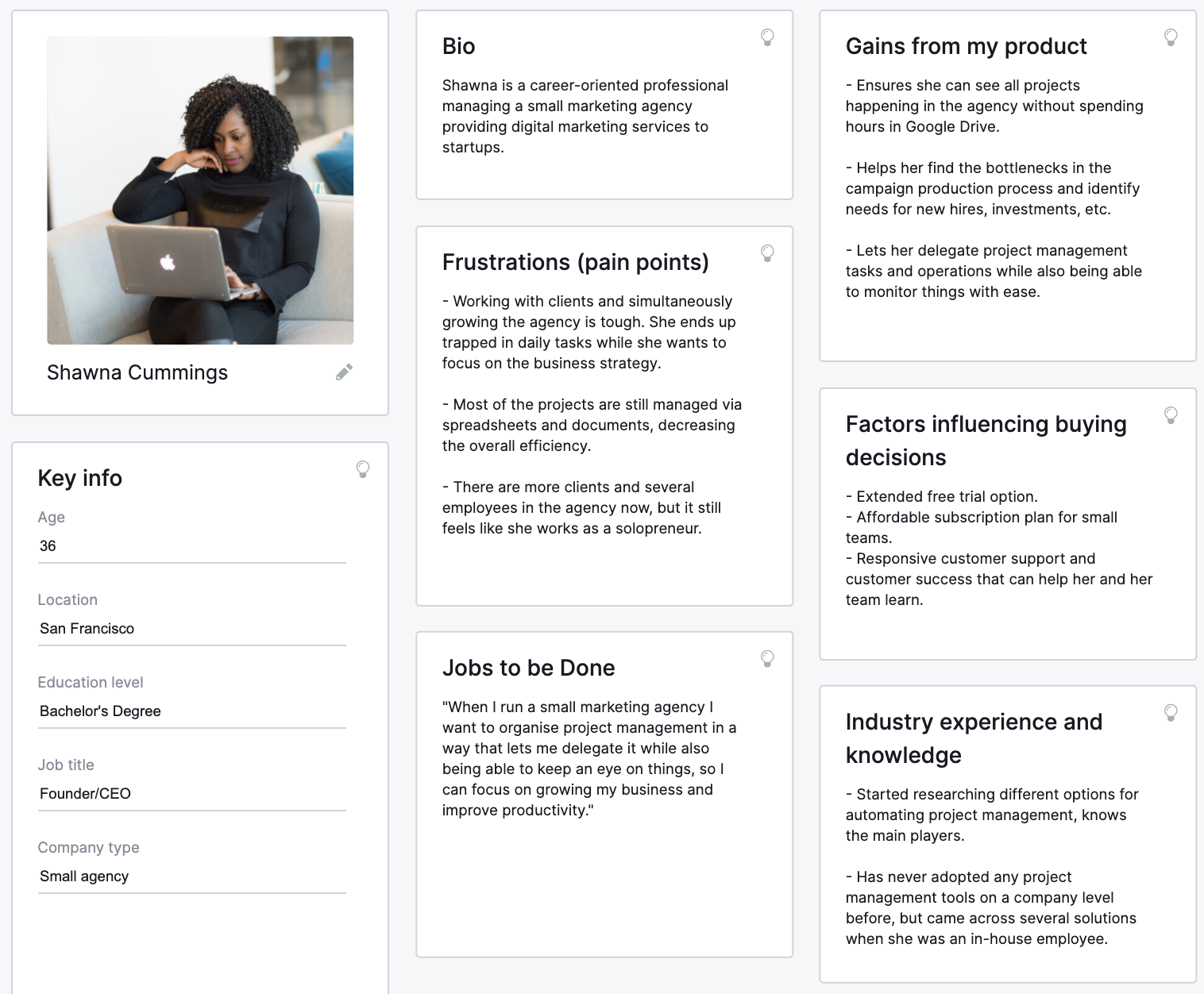Image resolution: width=1204 pixels, height=994 pixels.
Task: Click the Gains from my product heading
Action: point(966,47)
